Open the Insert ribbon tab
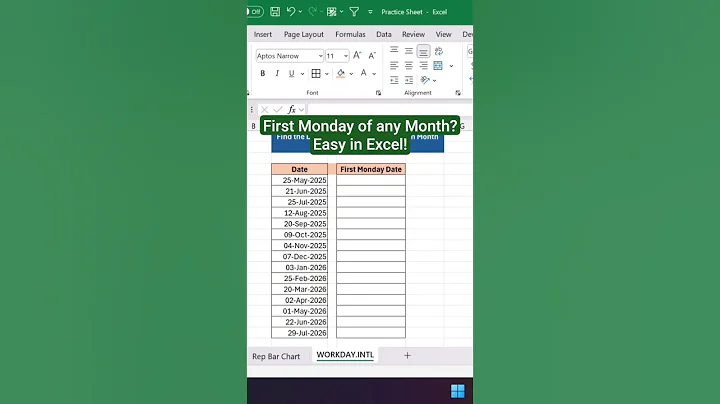Screen dimensions: 720x404 pyautogui.click(x=263, y=34)
